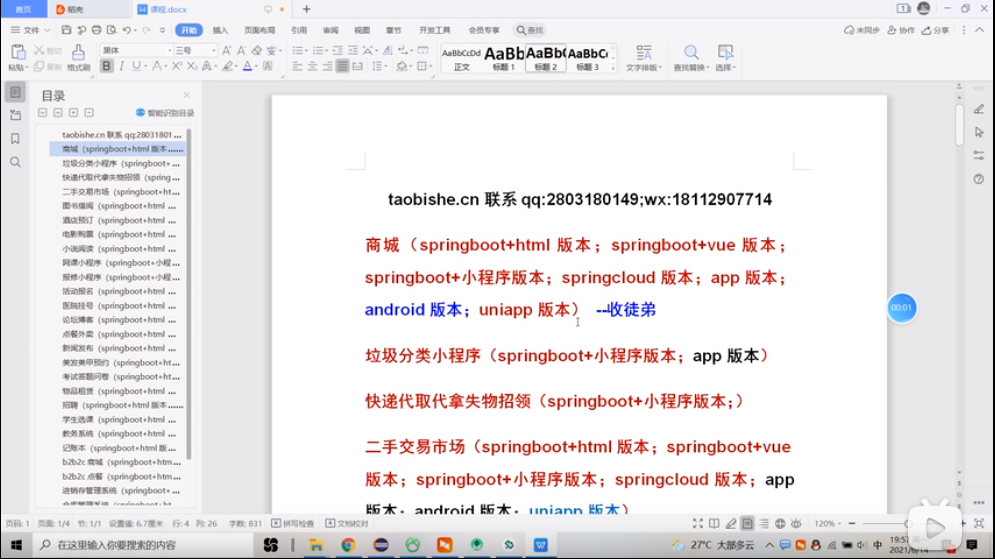Click the 查找 search box in ribbon
This screenshot has height=559, width=995.
530,30
